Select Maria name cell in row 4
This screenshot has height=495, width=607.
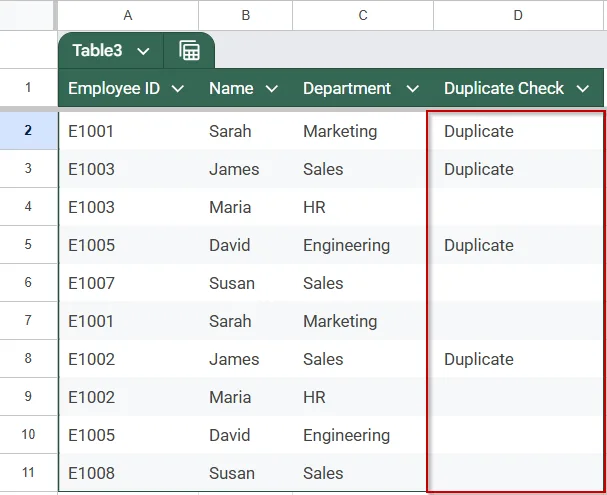(246, 207)
